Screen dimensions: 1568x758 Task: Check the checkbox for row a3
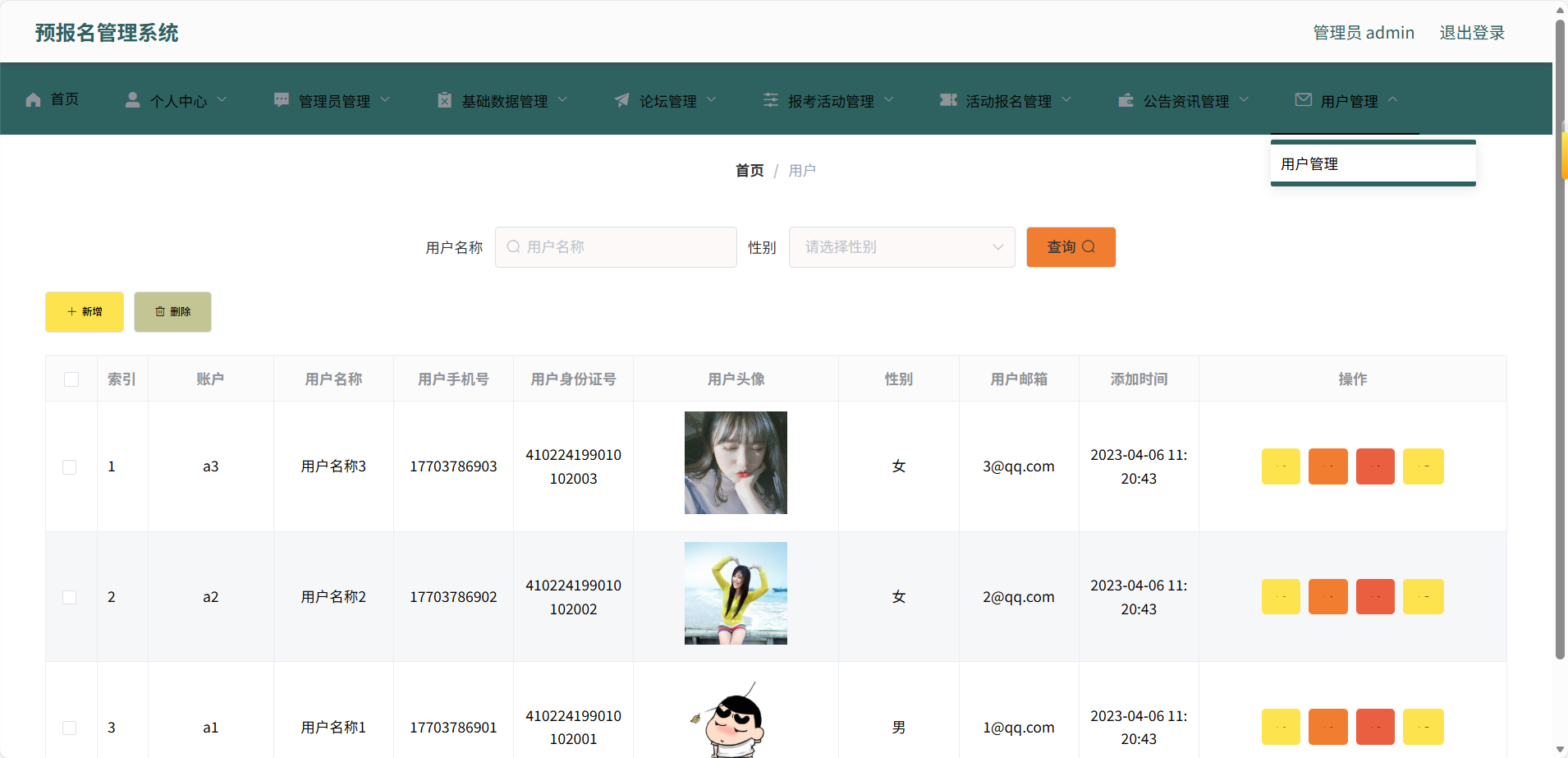pyautogui.click(x=70, y=467)
